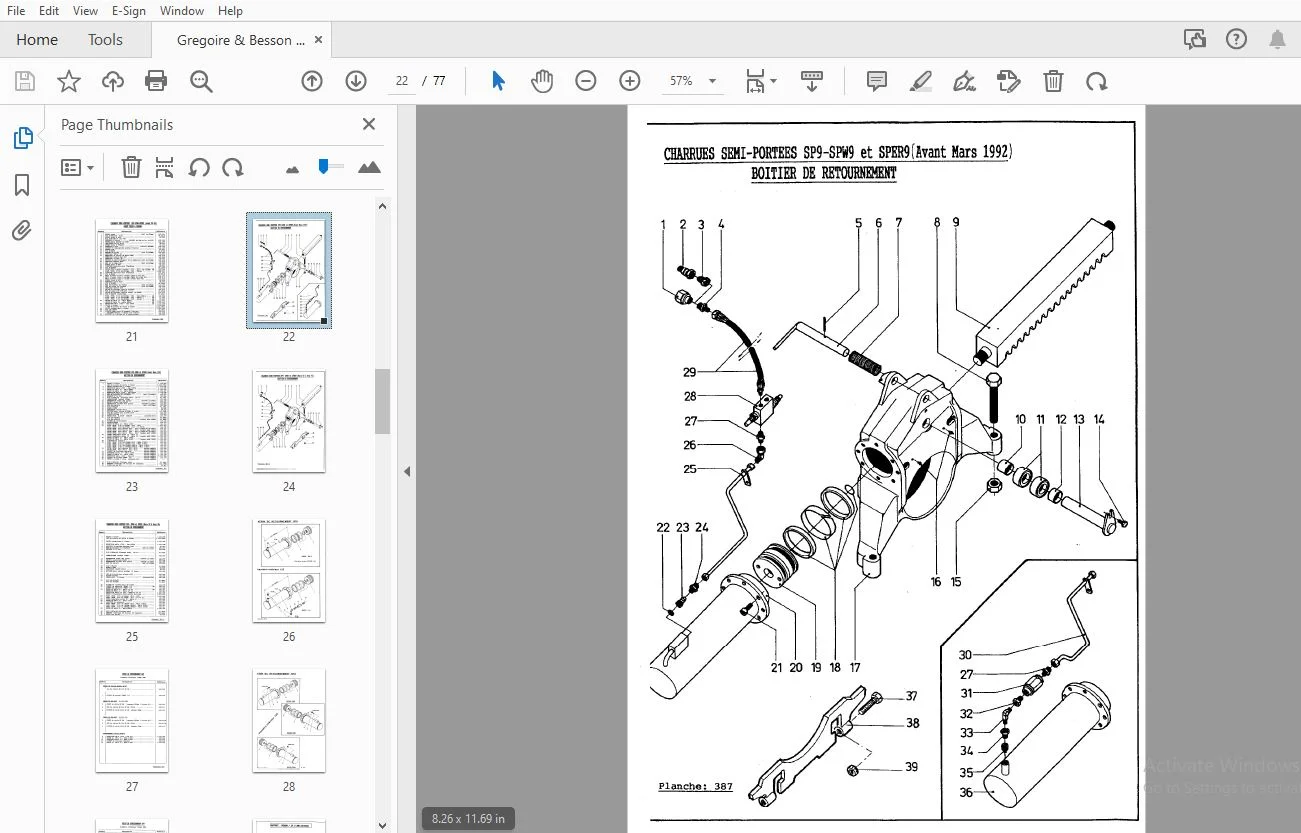Go to the next page
Viewport: 1301px width, 833px height.
[356, 81]
